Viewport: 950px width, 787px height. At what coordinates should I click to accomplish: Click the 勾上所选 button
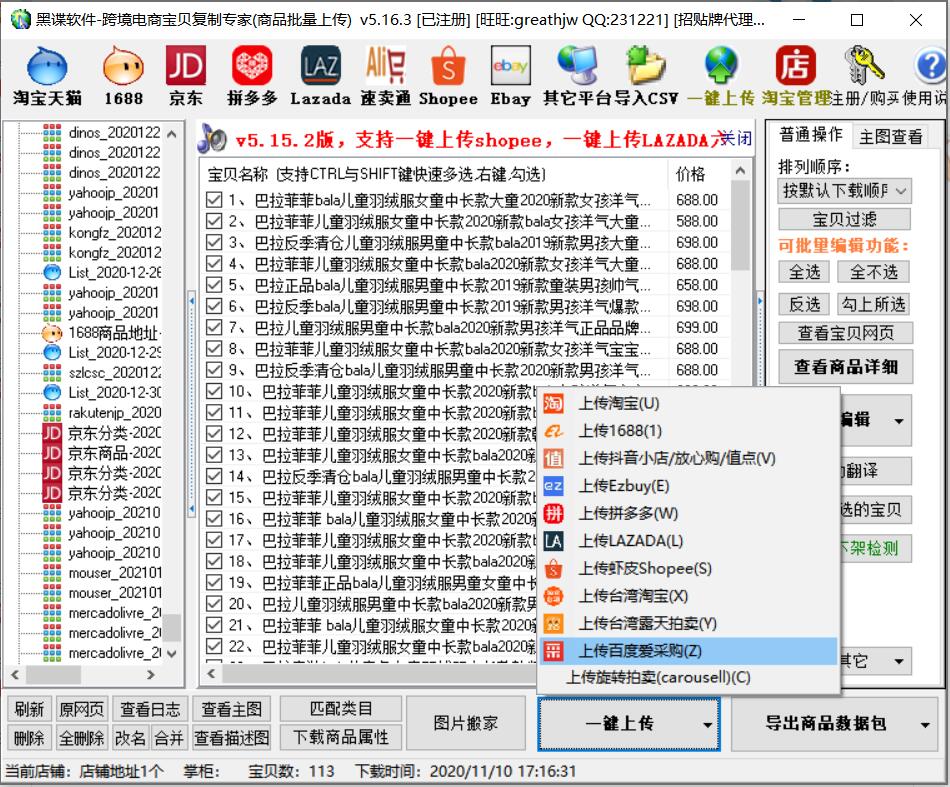[873, 304]
